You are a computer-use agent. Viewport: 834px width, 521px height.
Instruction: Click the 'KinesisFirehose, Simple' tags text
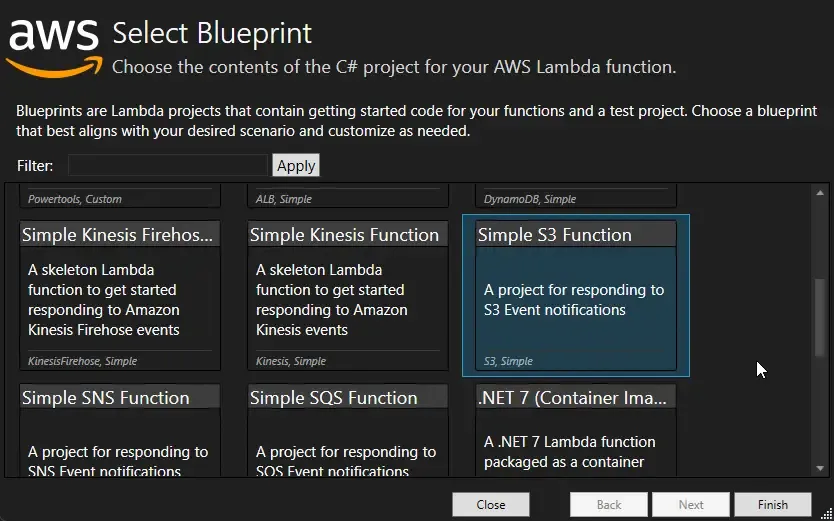(x=82, y=361)
